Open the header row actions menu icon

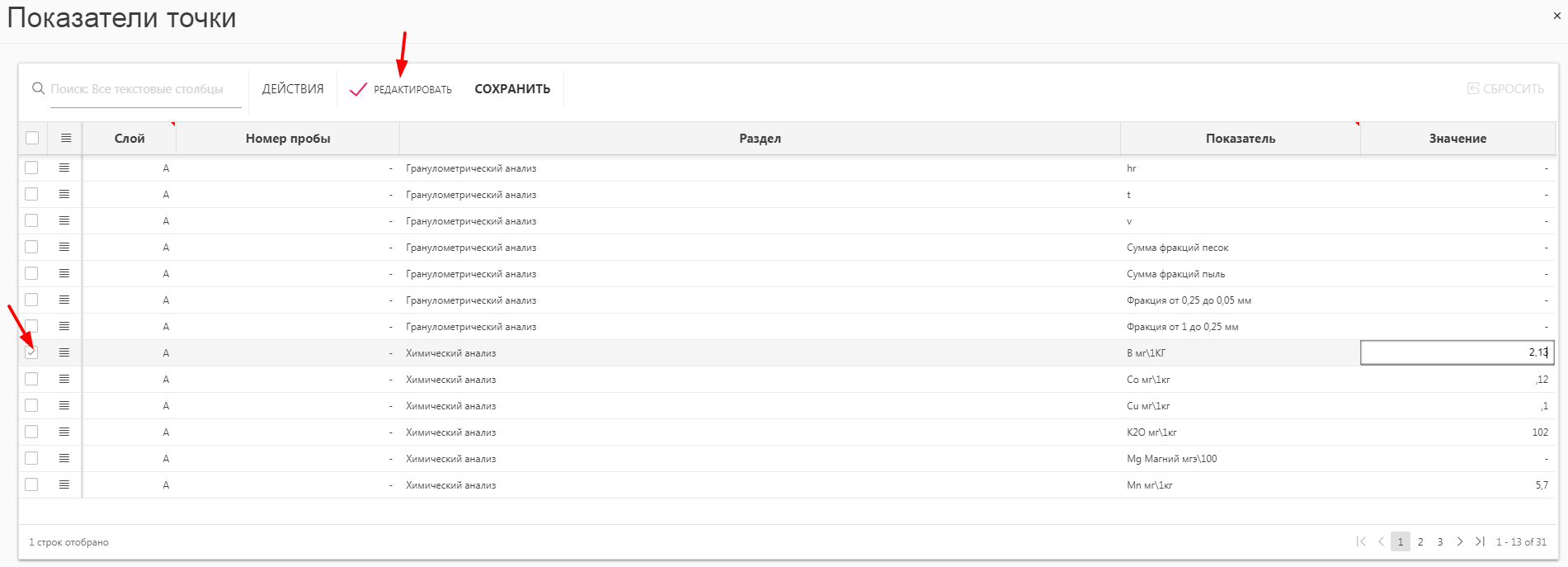(66, 138)
